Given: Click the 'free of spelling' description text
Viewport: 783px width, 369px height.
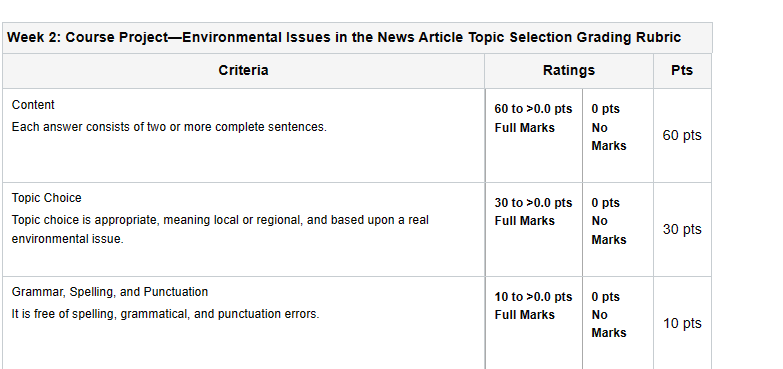Looking at the screenshot, I should 165,314.
